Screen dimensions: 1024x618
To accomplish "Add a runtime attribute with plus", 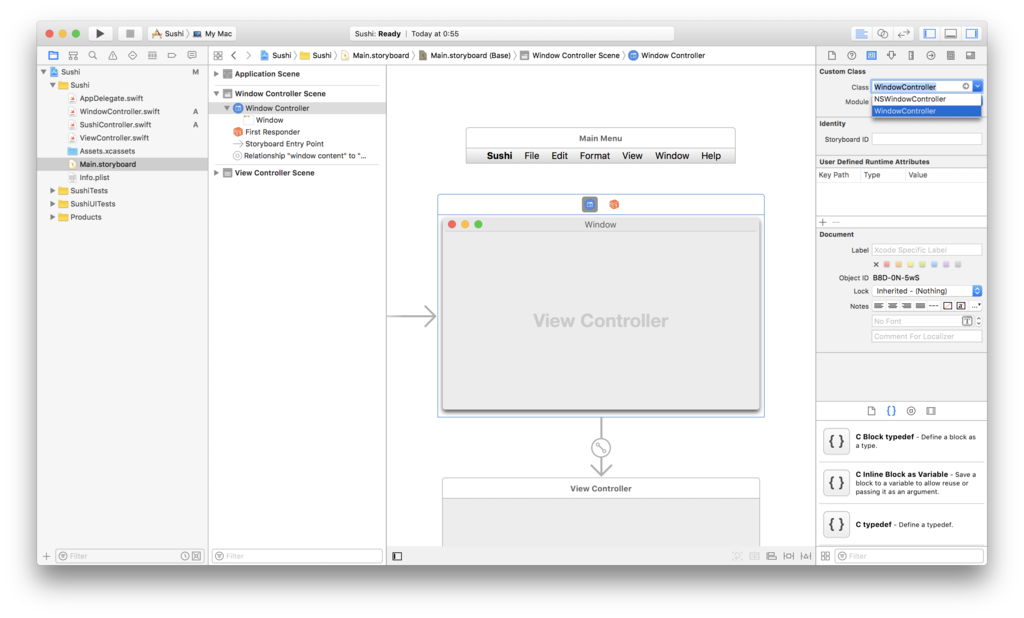I will click(x=823, y=222).
